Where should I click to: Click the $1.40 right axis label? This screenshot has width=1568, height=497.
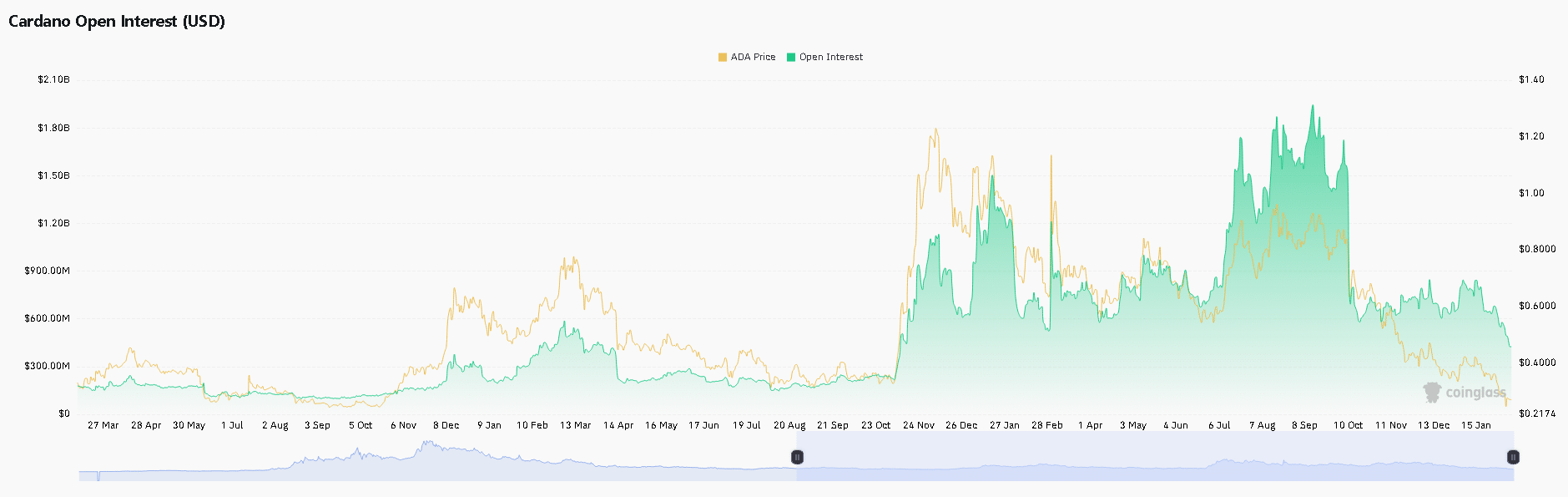coord(1531,79)
